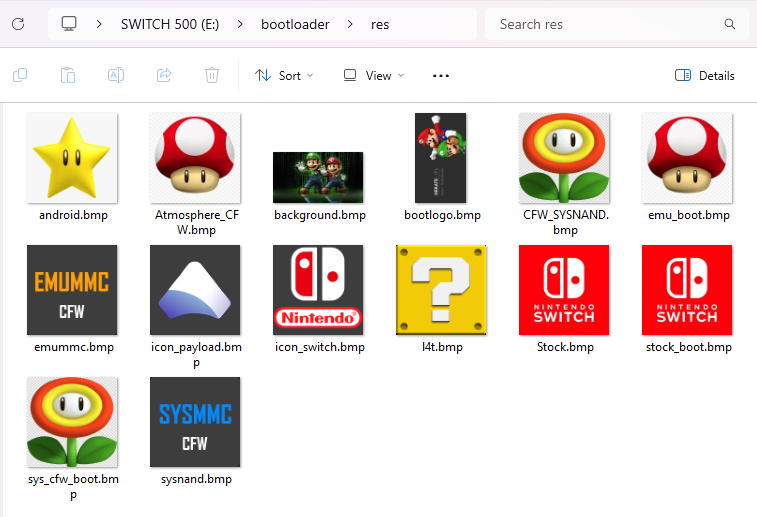This screenshot has height=517, width=757.
Task: Click the Copy toolbar icon
Action: (x=20, y=75)
